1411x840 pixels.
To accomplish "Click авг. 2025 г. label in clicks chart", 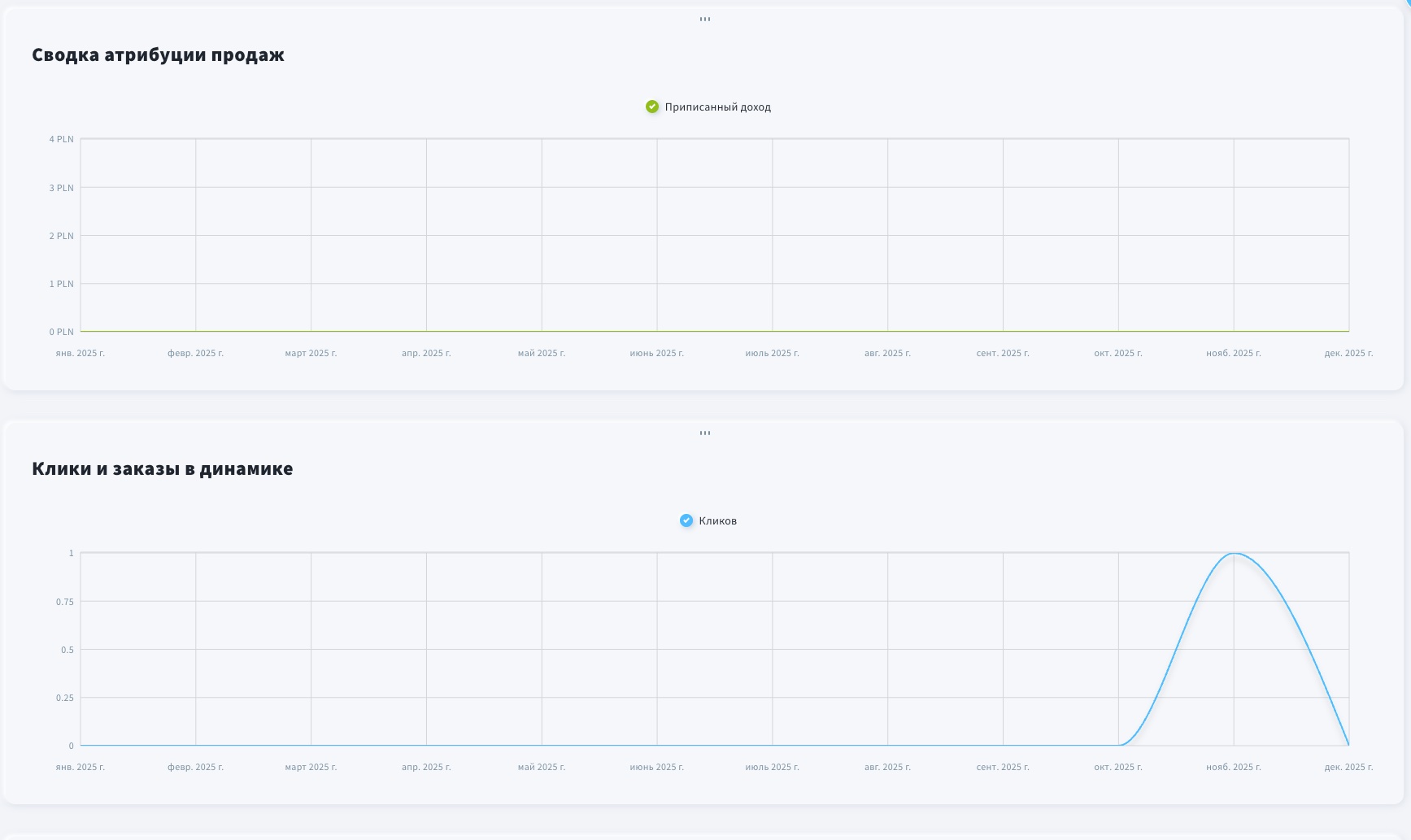I will tap(887, 767).
